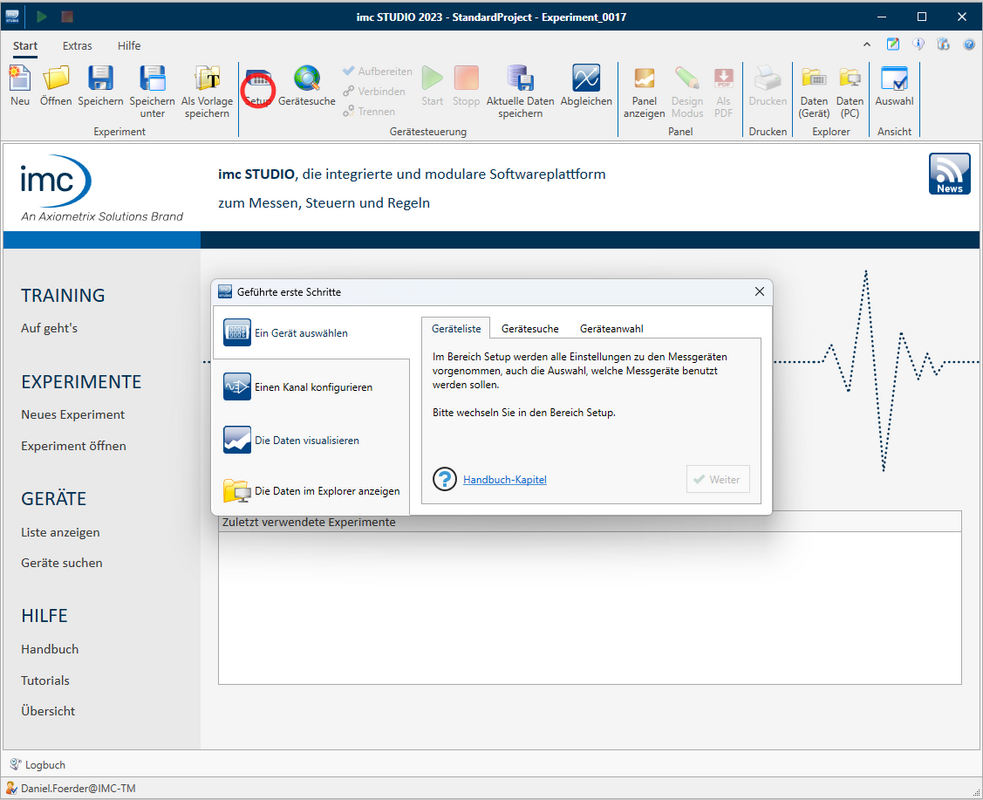Open the Hilfe ribbon tab
983x800 pixels.
[129, 46]
